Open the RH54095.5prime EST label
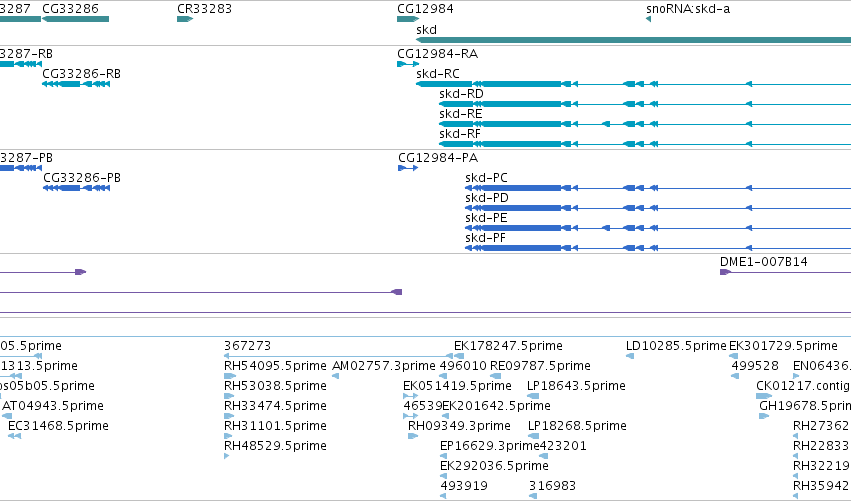The image size is (851, 501). pos(275,366)
